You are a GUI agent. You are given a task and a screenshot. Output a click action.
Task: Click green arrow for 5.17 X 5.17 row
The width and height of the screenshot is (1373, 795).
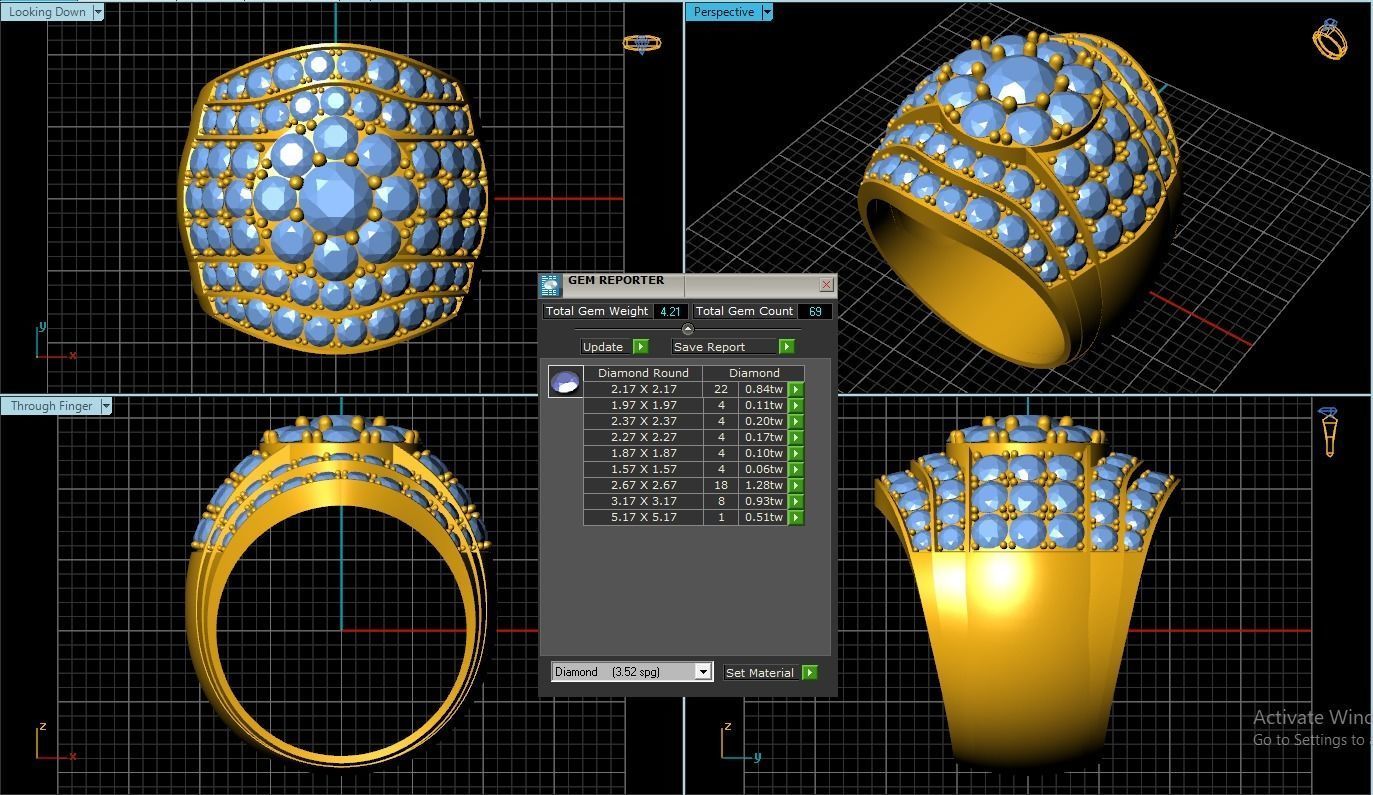click(x=796, y=517)
